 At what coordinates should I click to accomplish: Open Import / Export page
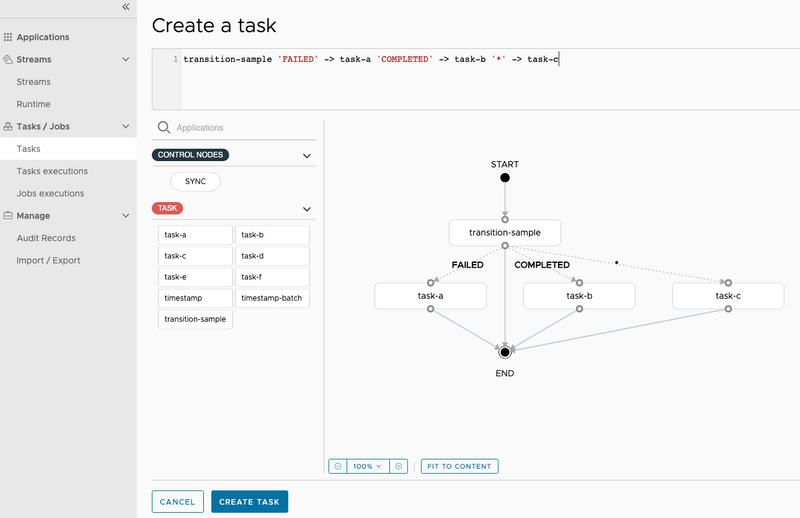[x=48, y=260]
